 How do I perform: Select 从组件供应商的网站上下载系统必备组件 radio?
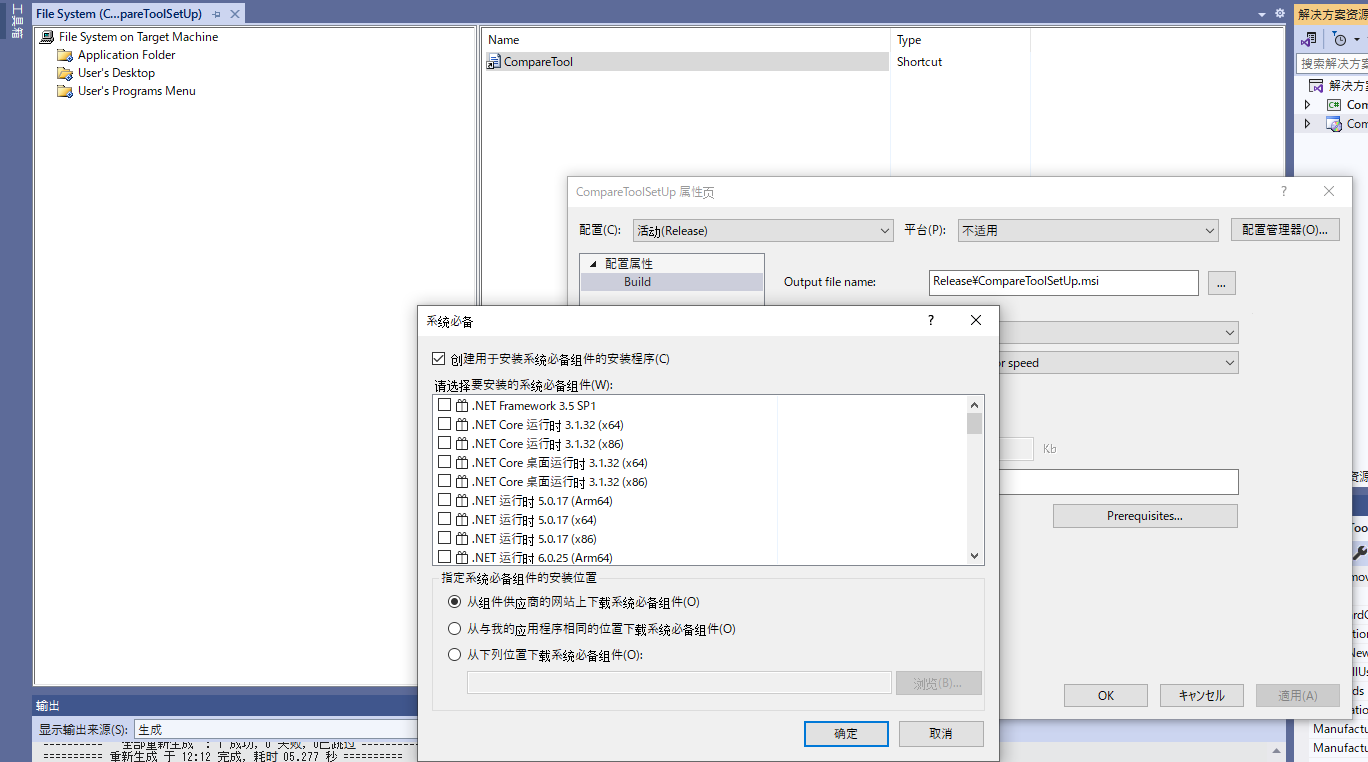(x=455, y=602)
